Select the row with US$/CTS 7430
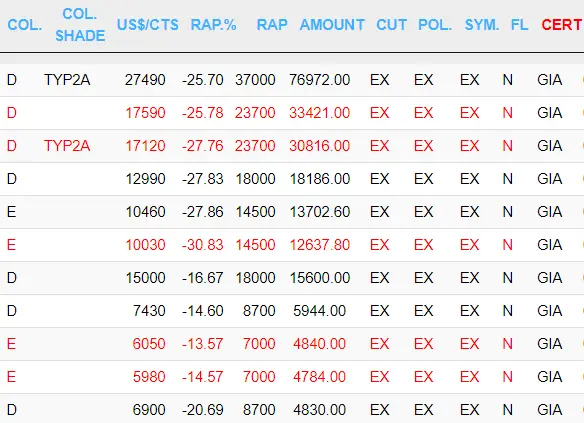Viewport: 584px width, 423px height. pos(292,311)
